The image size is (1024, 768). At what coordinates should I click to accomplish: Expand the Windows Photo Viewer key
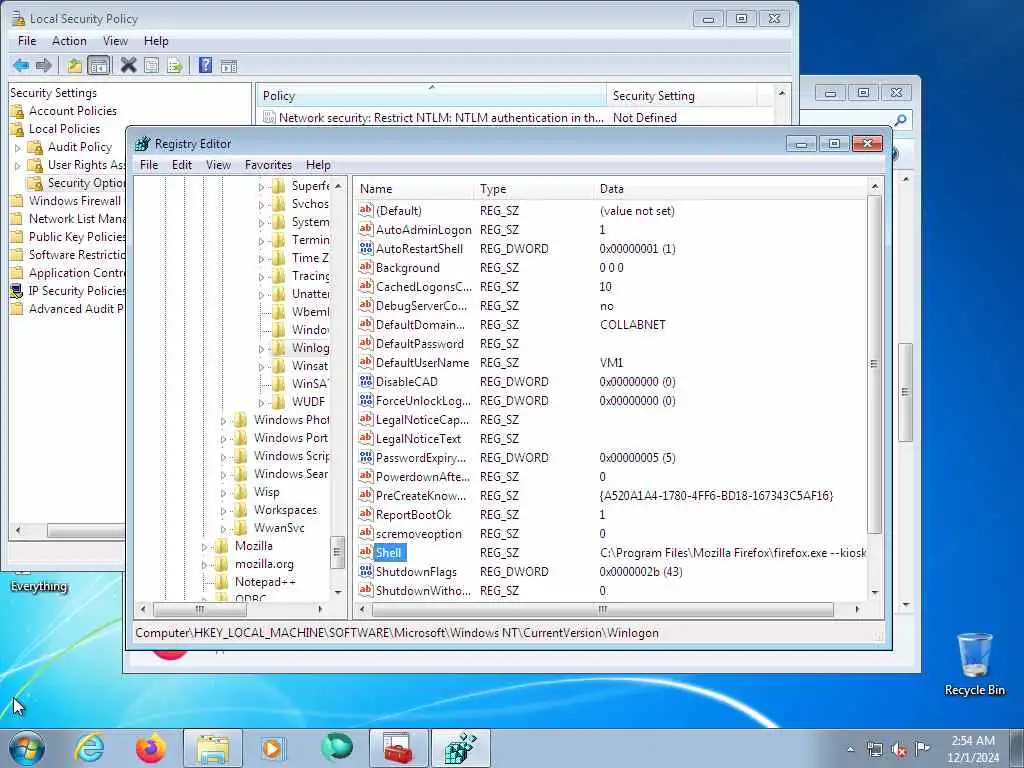(223, 421)
